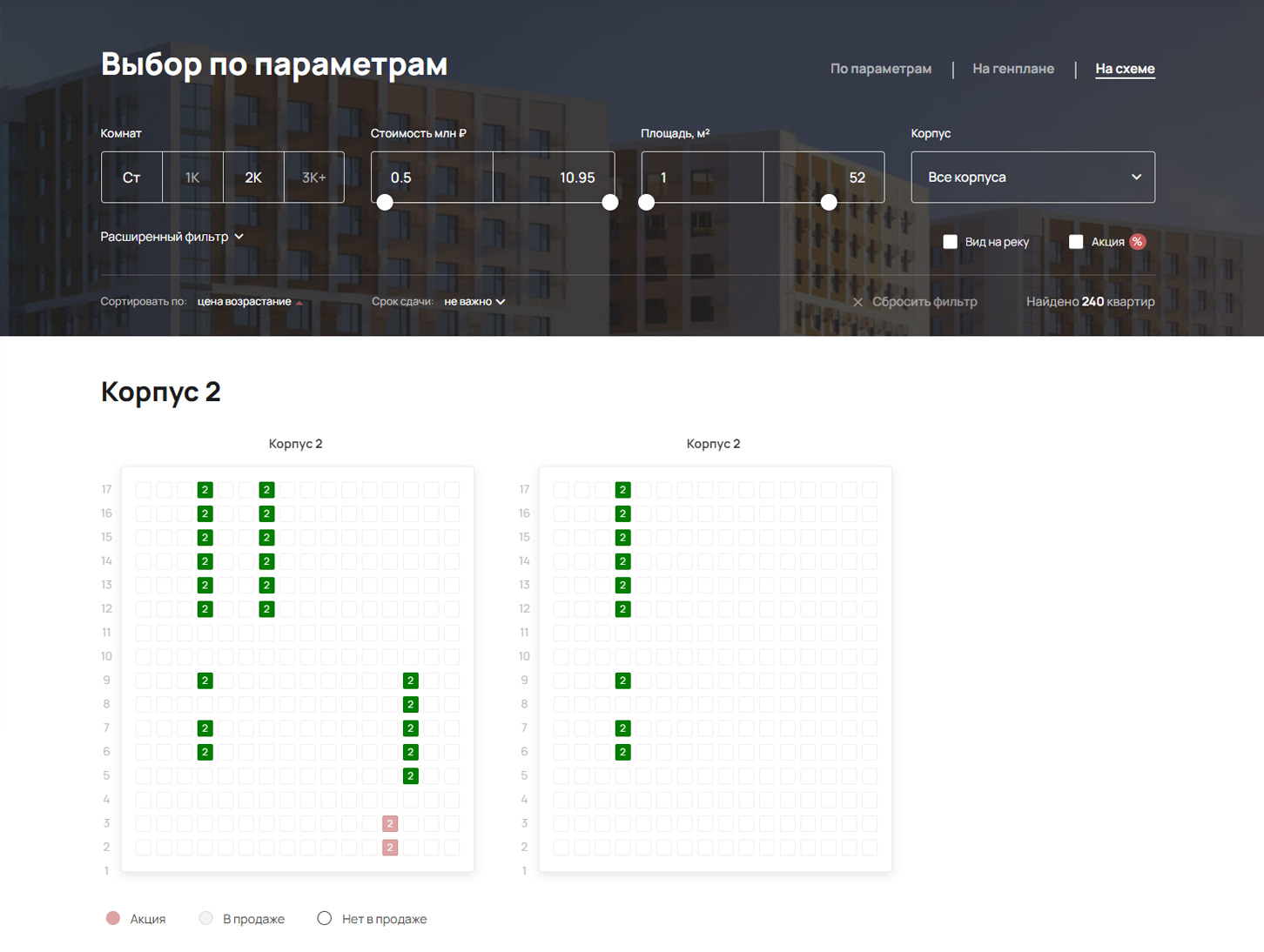Select floor 17 second green apartment, left building
Image resolution: width=1264 pixels, height=952 pixels.
pos(267,490)
